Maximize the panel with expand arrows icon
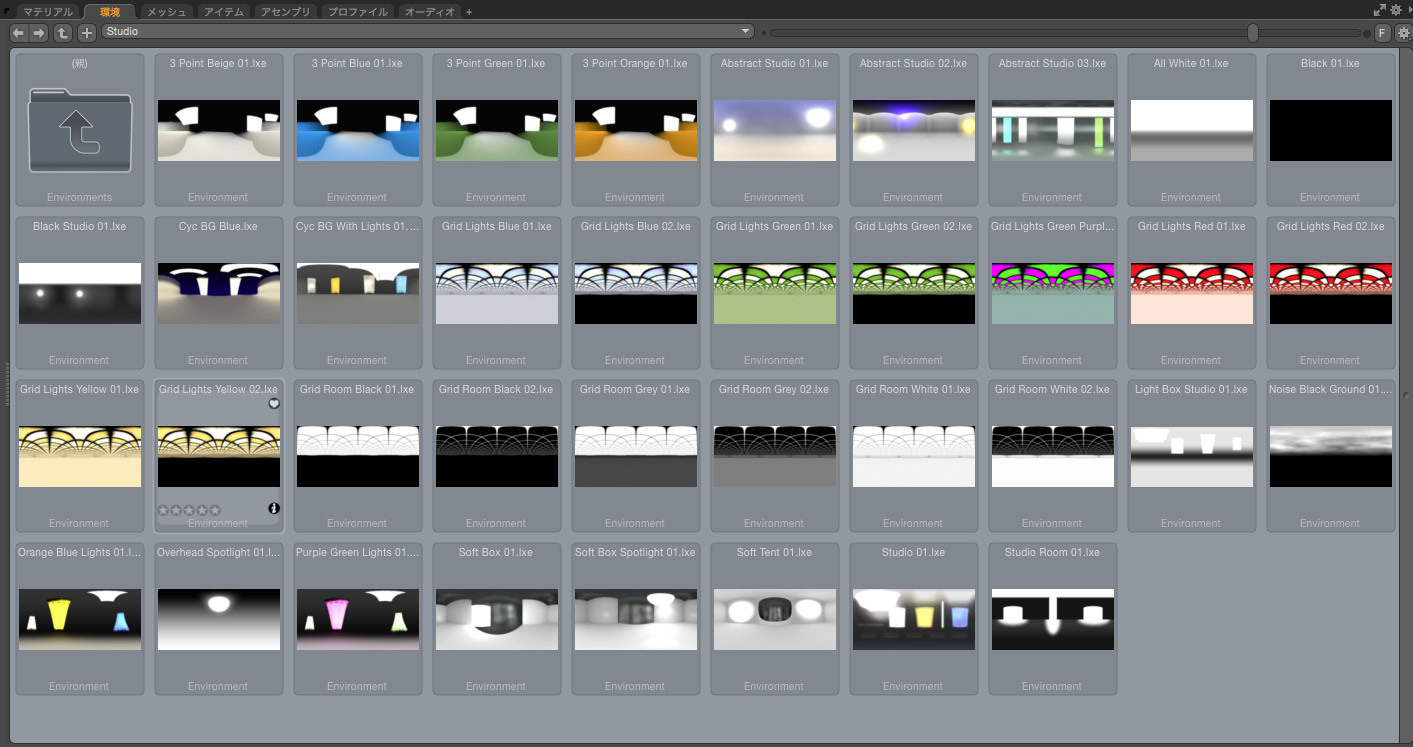This screenshot has width=1413, height=747. point(1381,10)
